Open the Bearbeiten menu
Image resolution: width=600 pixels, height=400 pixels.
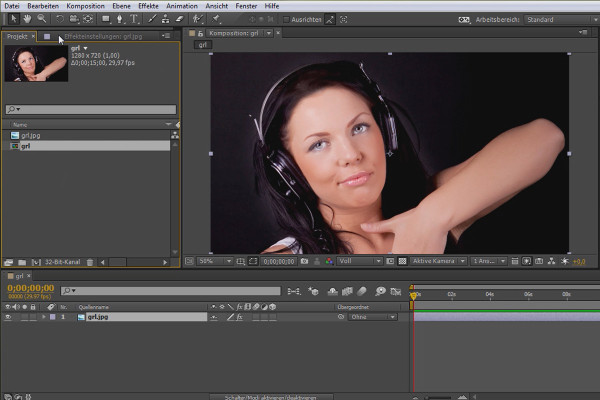click(x=43, y=6)
